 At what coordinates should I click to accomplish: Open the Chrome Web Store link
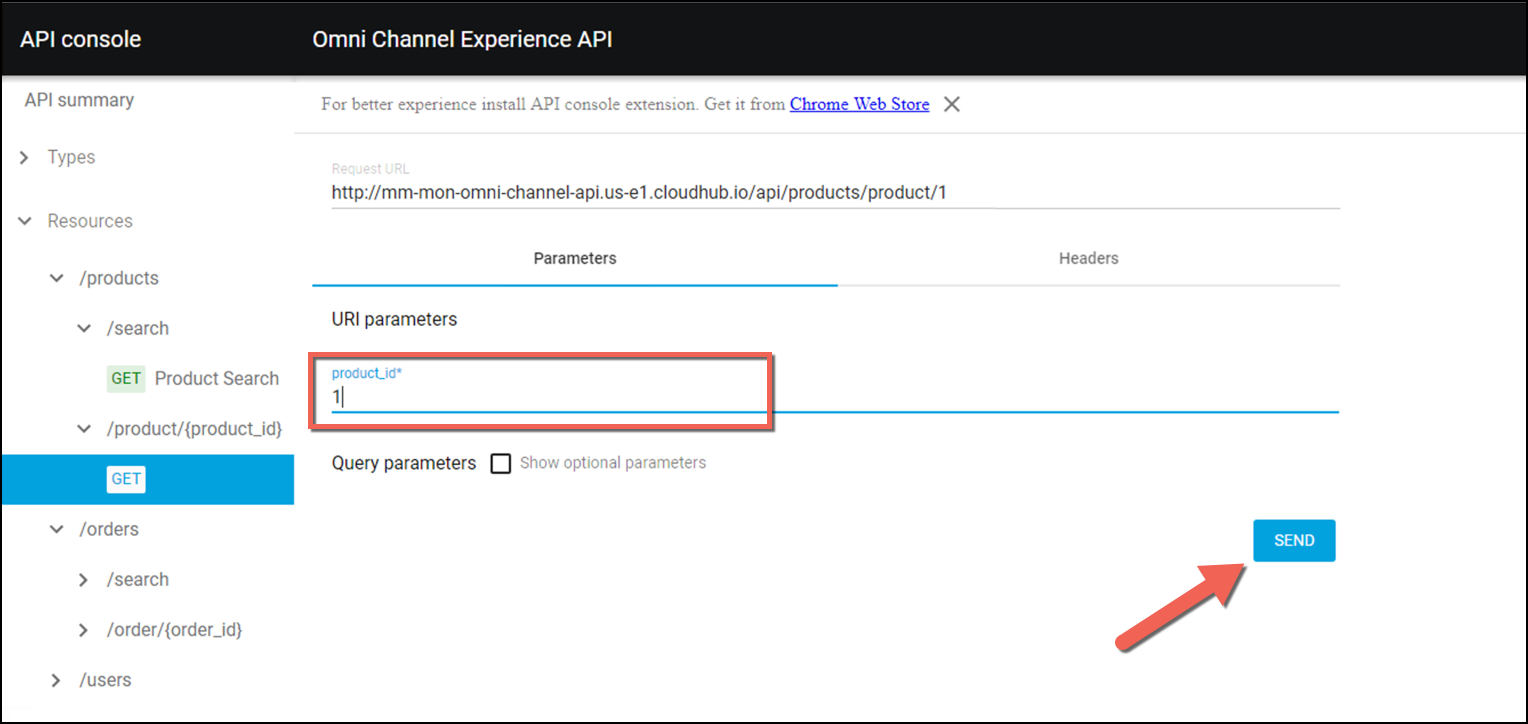point(859,104)
